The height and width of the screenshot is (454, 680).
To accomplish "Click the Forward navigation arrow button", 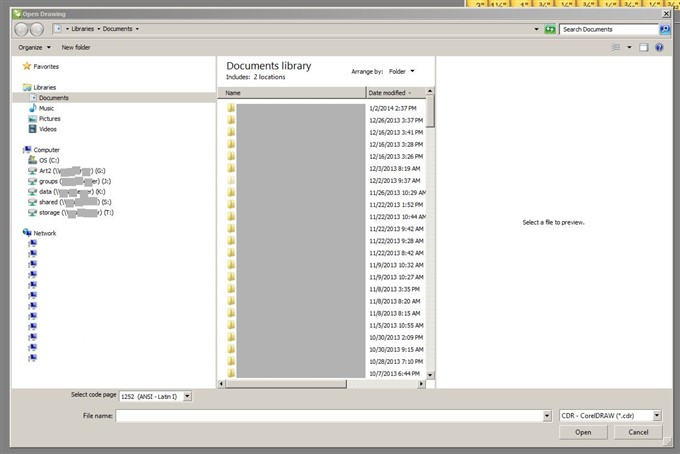I will click(37, 29).
